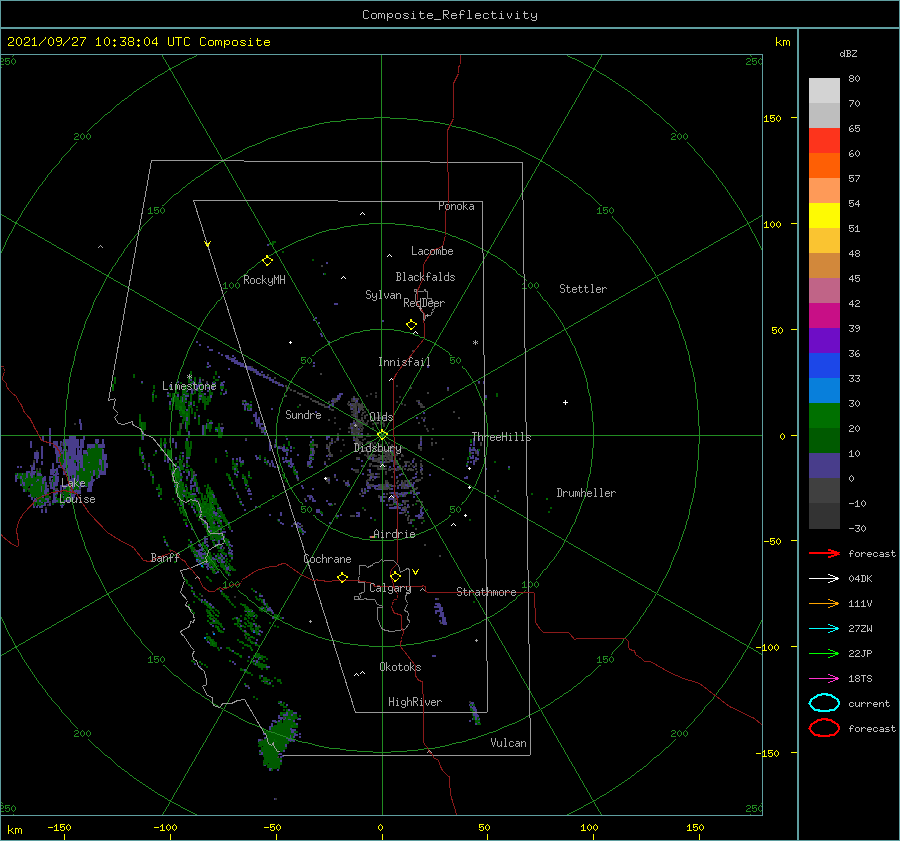
Task: Click the Stettler label on the map
Action: tap(583, 289)
